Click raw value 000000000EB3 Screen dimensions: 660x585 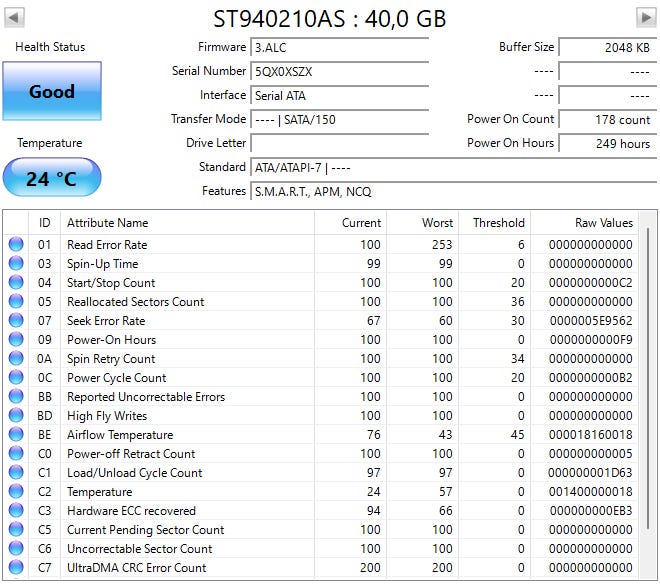[x=591, y=511]
